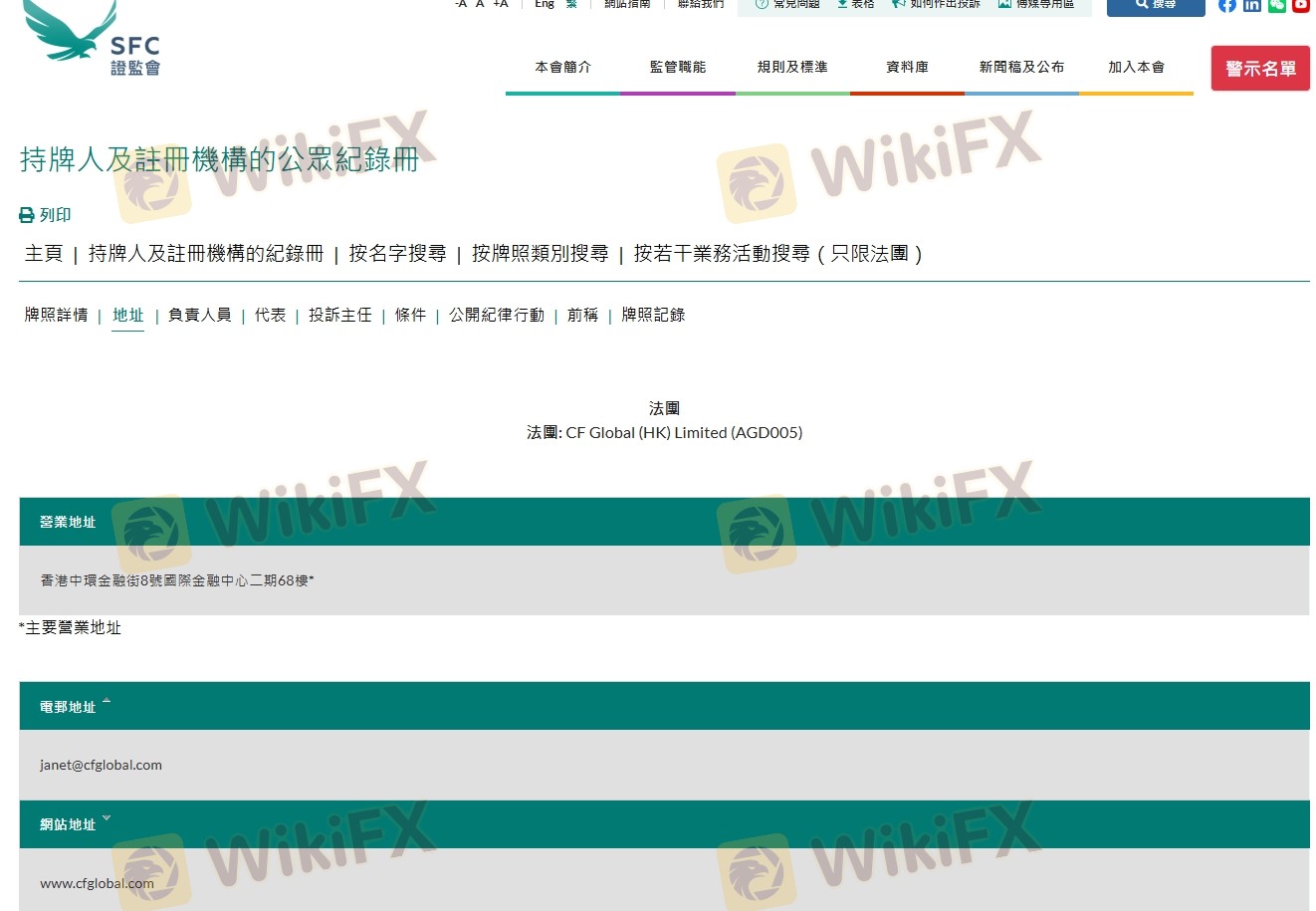Switch to the 條件 tab
The height and width of the screenshot is (911, 1316).
click(411, 315)
